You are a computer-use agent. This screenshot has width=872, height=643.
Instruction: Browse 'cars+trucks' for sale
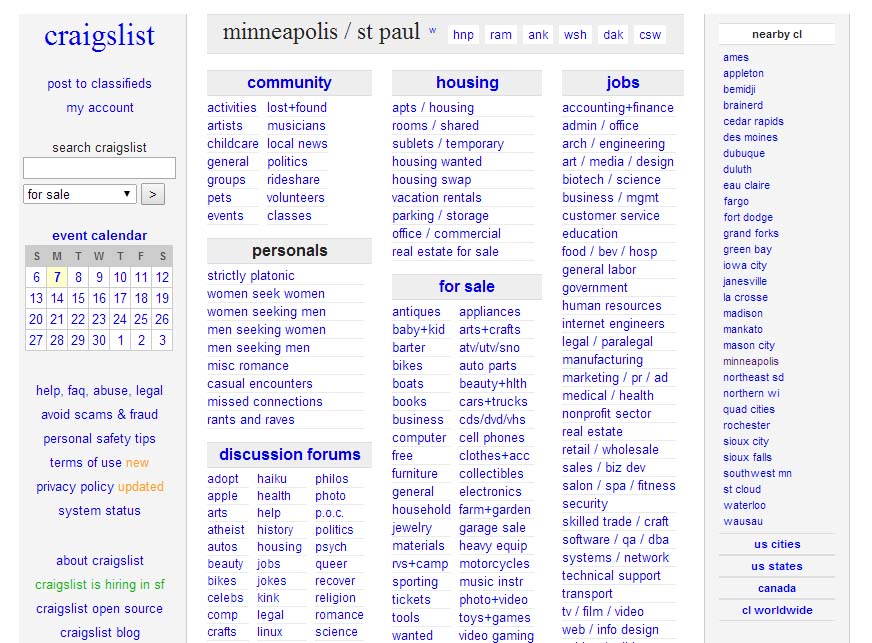[x=493, y=402]
